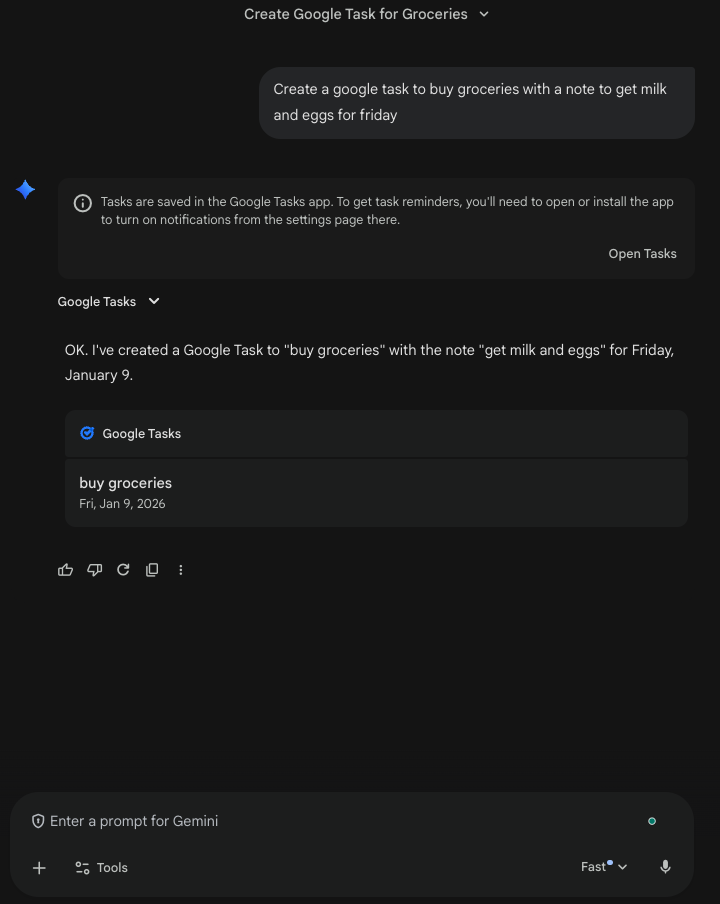Click the Google Tasks icon in the card

pos(88,433)
